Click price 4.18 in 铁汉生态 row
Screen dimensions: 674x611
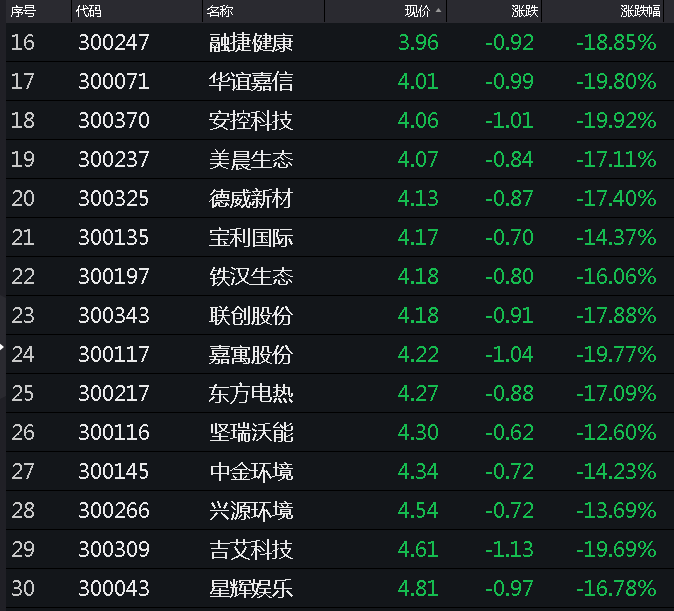(418, 276)
